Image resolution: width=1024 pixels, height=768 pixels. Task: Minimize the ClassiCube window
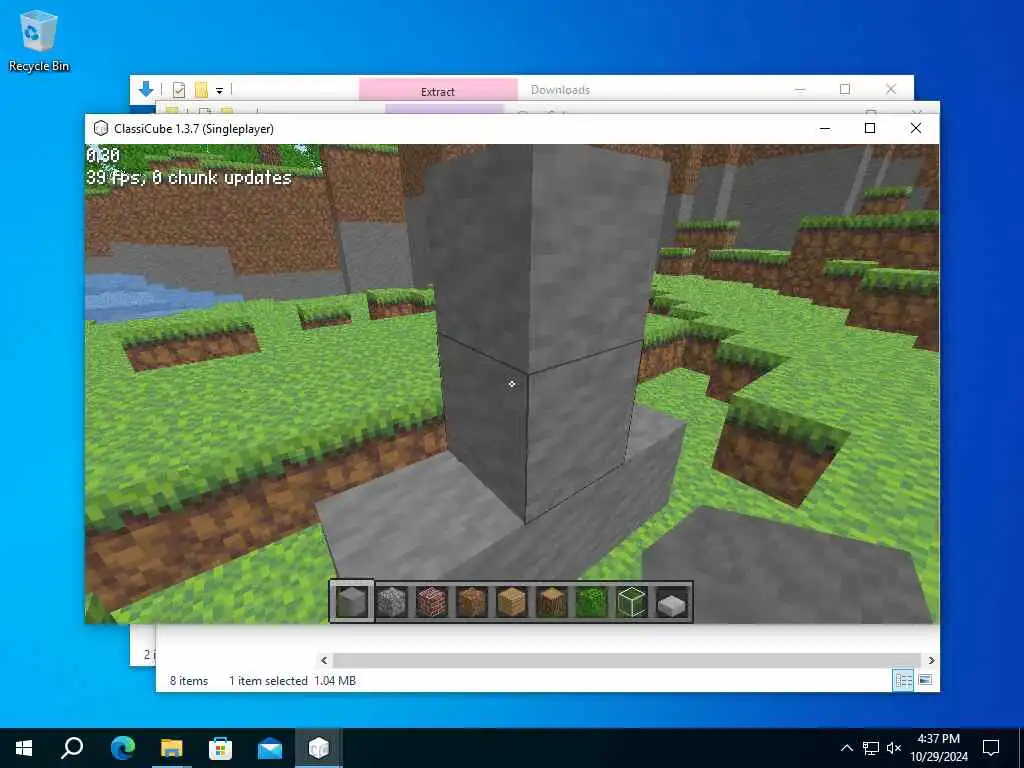click(825, 129)
